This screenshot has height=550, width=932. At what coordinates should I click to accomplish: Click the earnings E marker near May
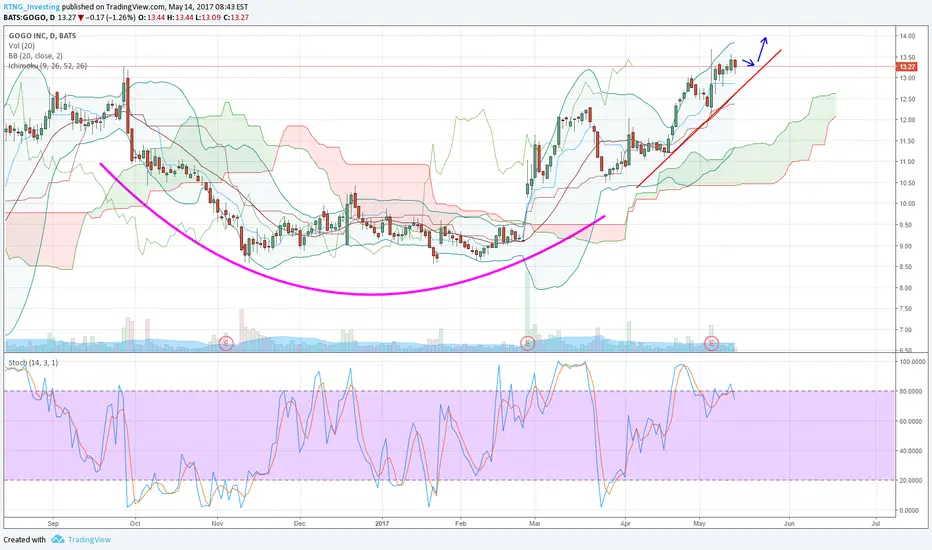tap(711, 342)
